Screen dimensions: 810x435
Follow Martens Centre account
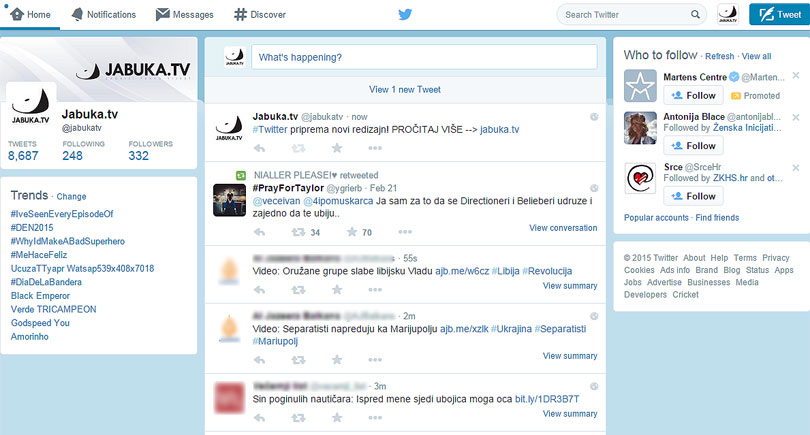(x=693, y=96)
